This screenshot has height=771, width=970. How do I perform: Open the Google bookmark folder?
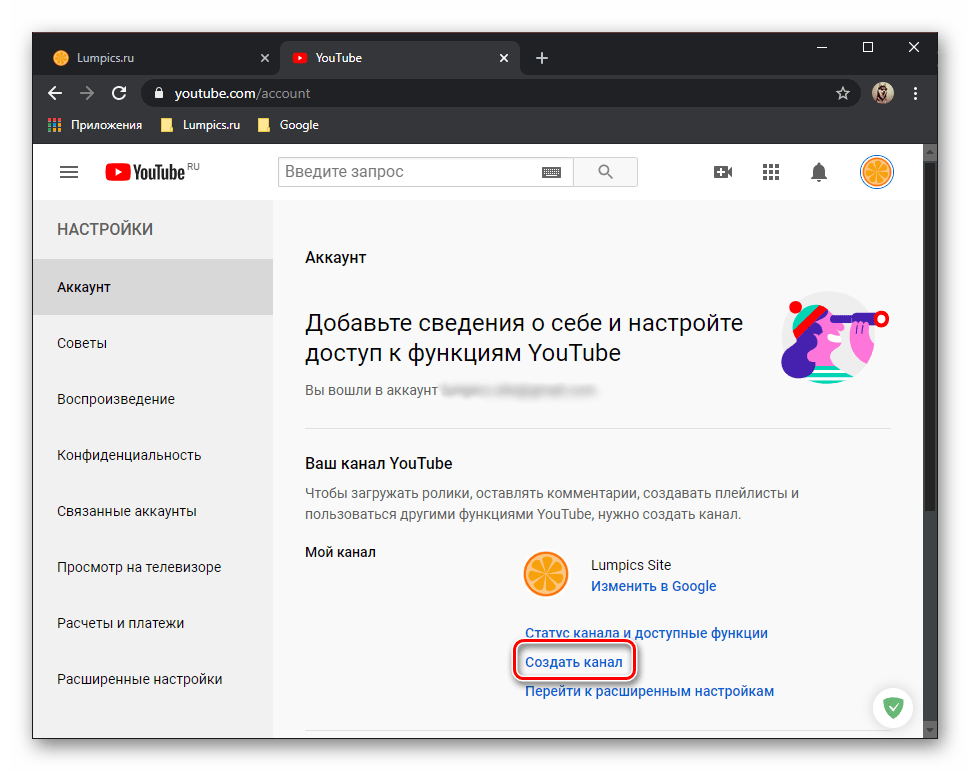(x=288, y=125)
